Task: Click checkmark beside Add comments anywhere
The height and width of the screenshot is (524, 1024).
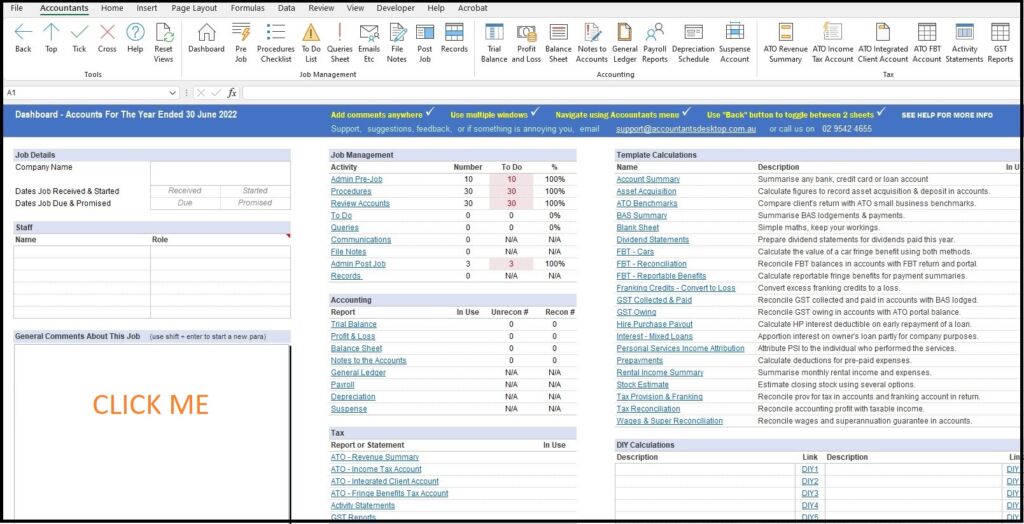Action: click(x=430, y=112)
